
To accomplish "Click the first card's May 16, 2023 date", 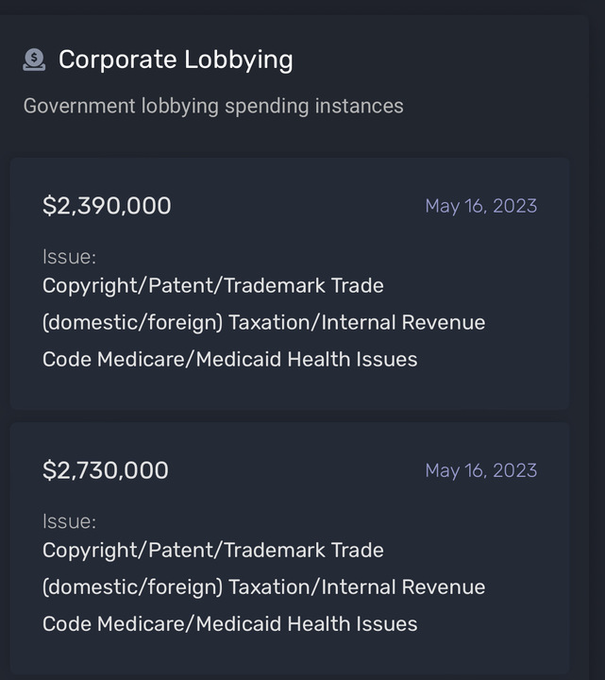I will 481,206.
